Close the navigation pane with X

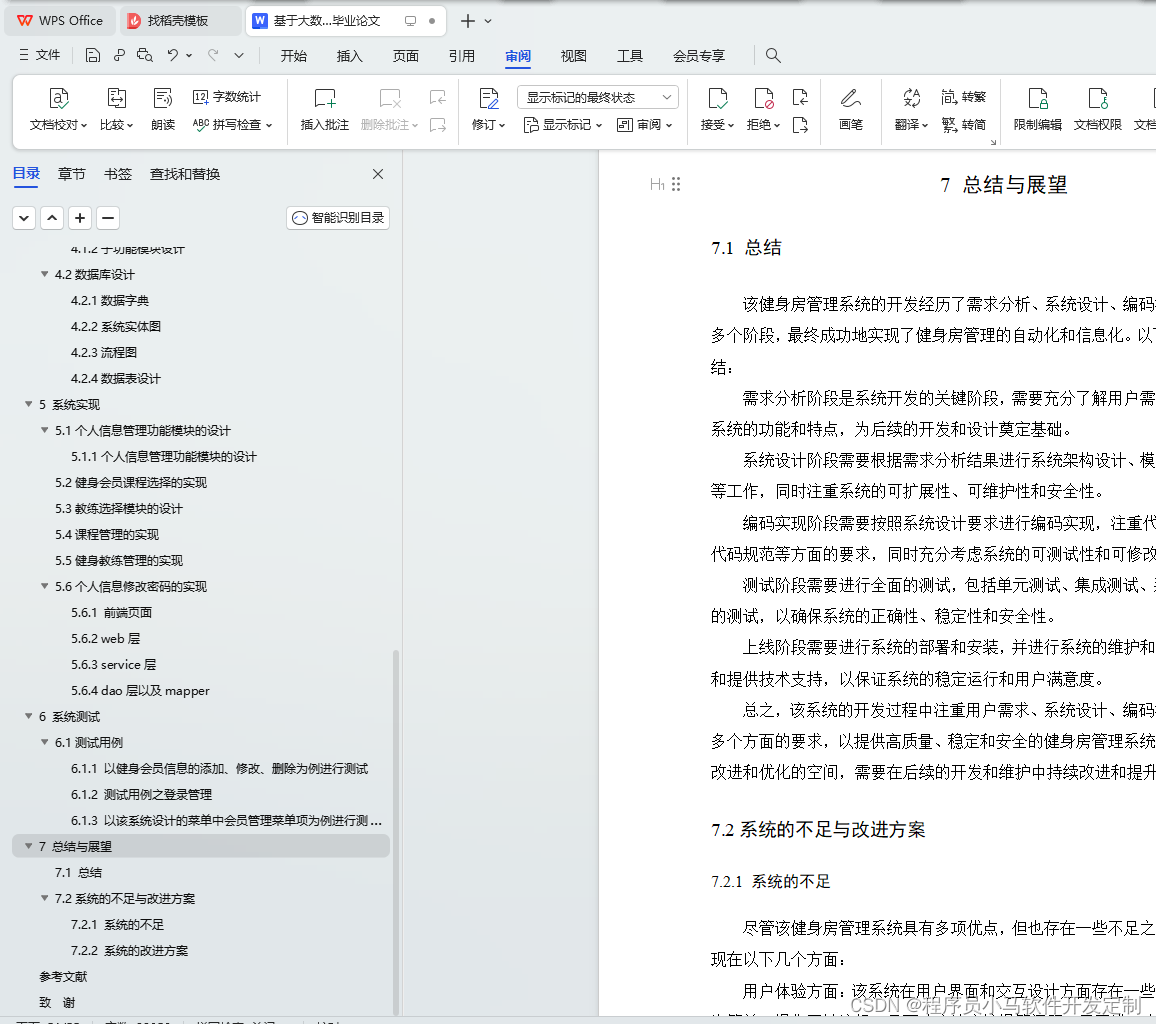coord(377,174)
